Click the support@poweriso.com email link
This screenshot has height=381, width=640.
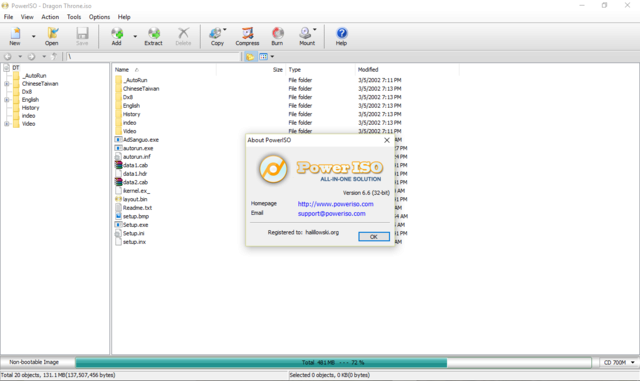tap(331, 214)
